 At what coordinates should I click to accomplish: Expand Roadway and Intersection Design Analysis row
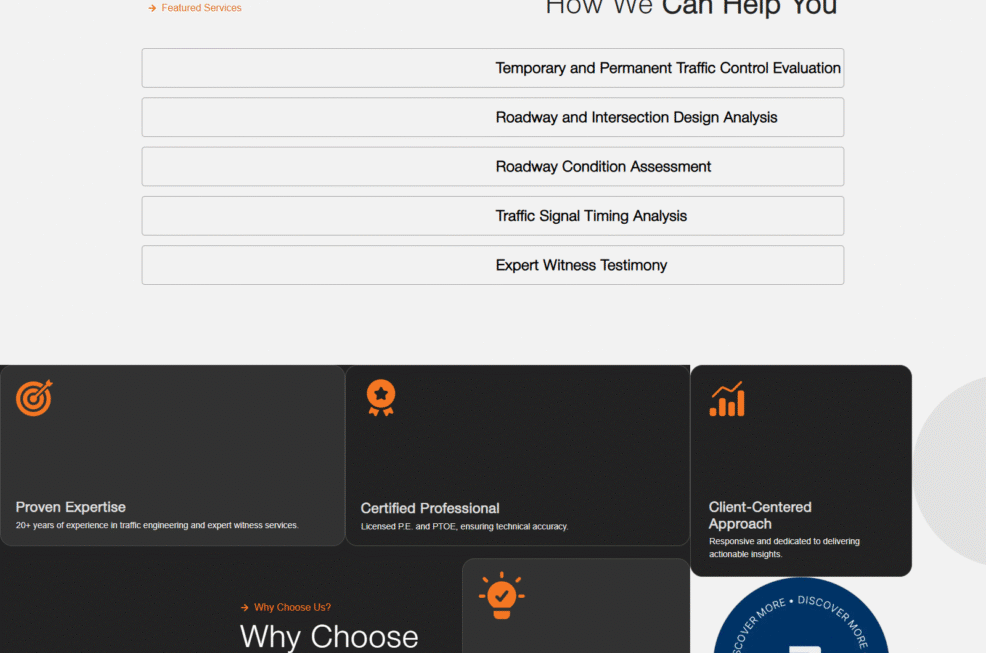tap(492, 117)
